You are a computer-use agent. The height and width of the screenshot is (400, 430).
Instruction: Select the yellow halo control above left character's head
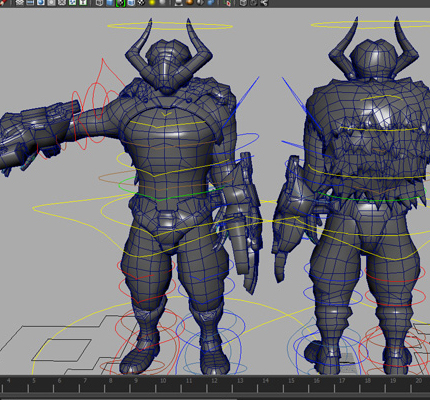[x=170, y=26]
